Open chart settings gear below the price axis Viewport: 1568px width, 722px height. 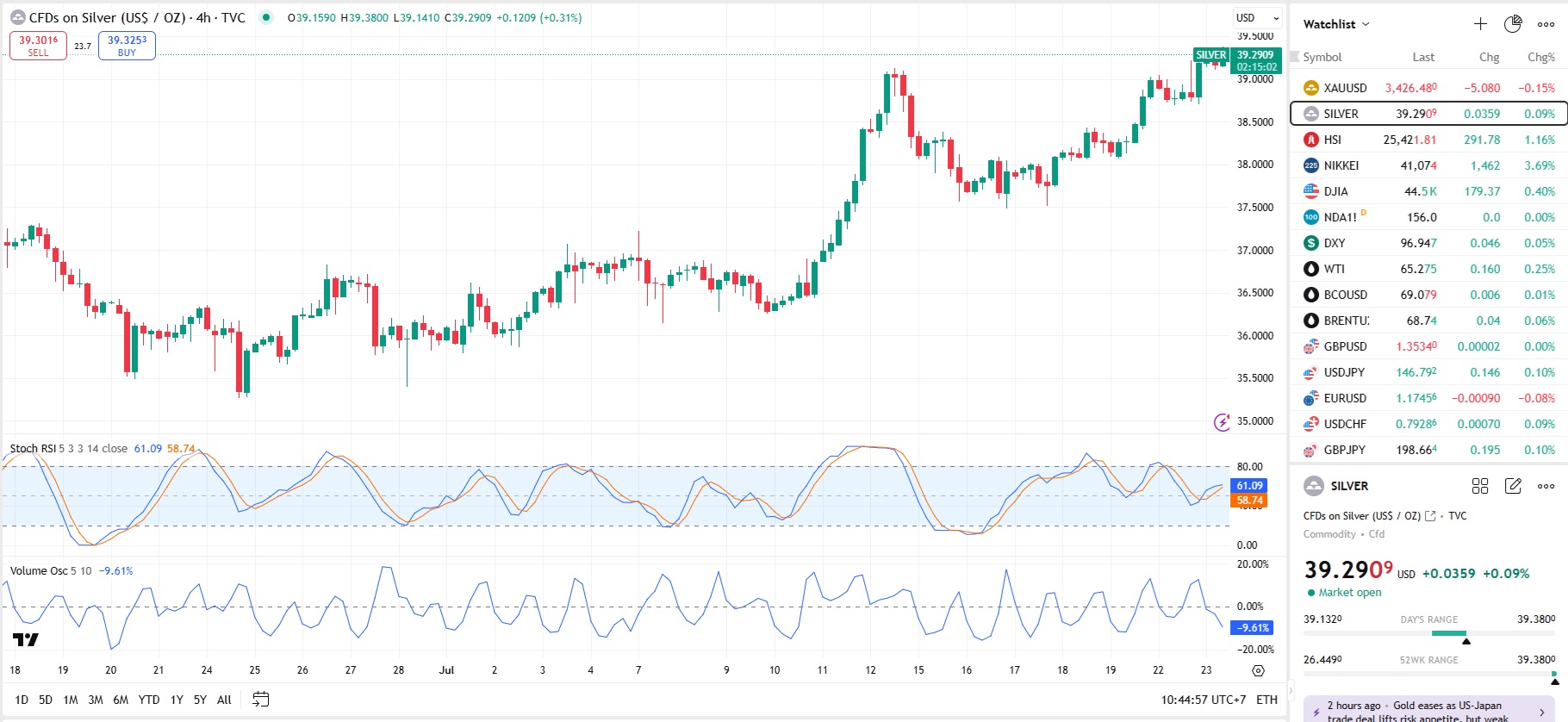pos(1258,670)
